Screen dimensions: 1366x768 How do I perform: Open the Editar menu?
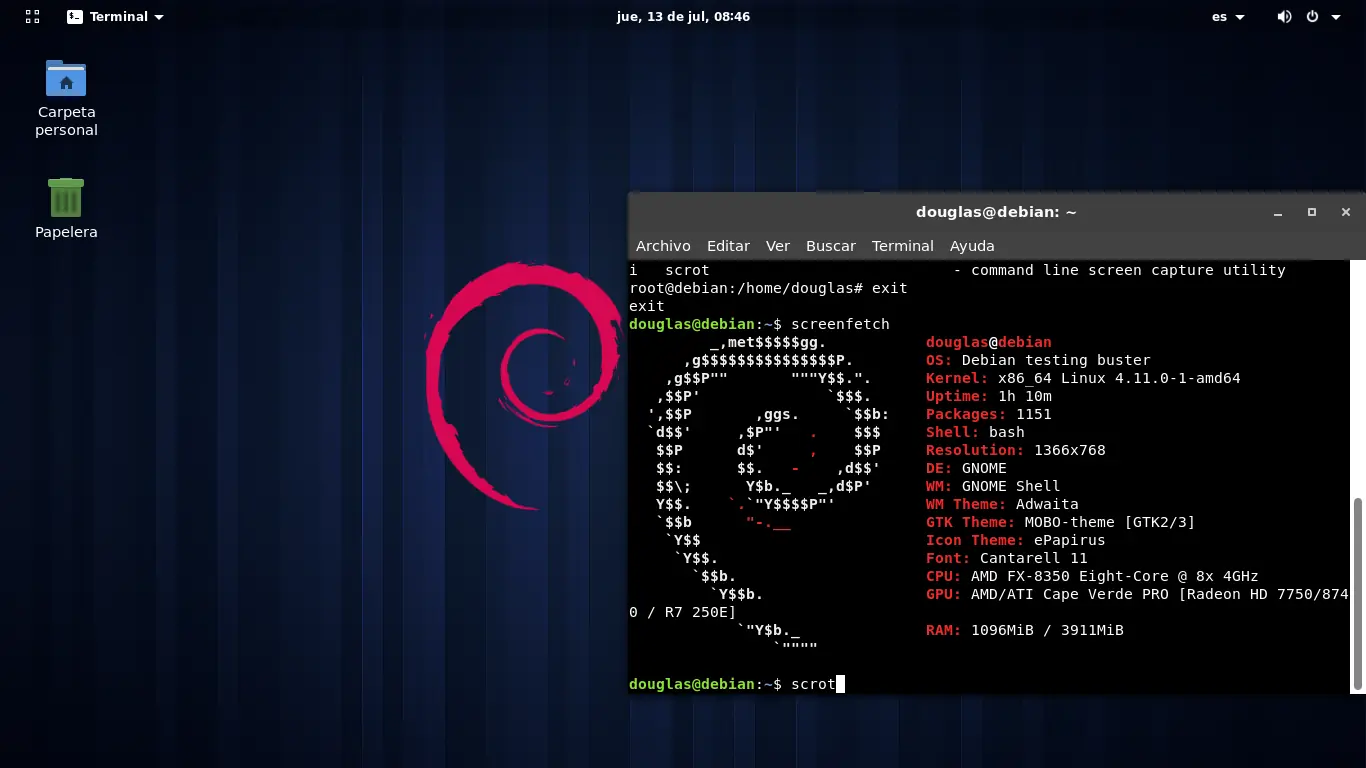(x=728, y=246)
